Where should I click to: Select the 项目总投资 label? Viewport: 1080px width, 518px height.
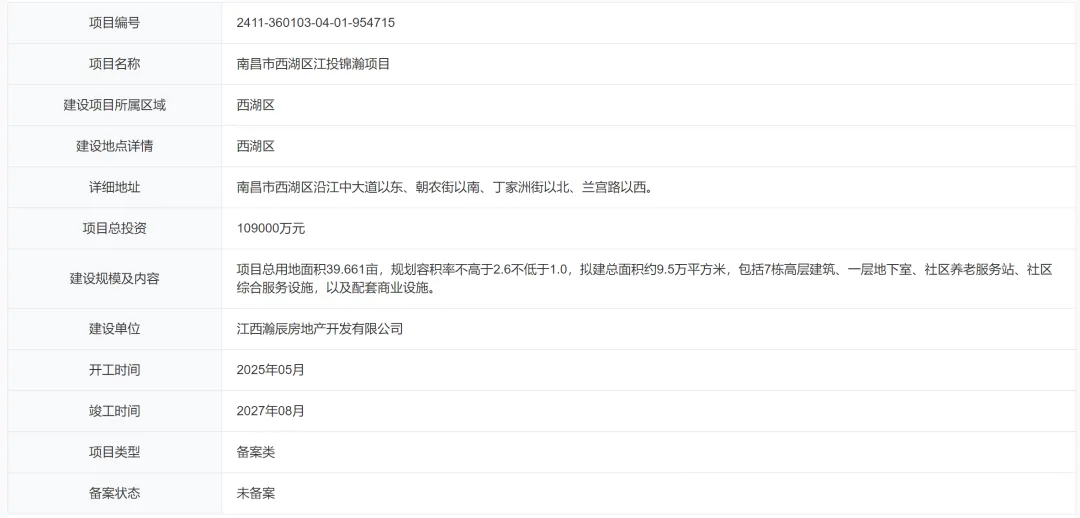[114, 229]
